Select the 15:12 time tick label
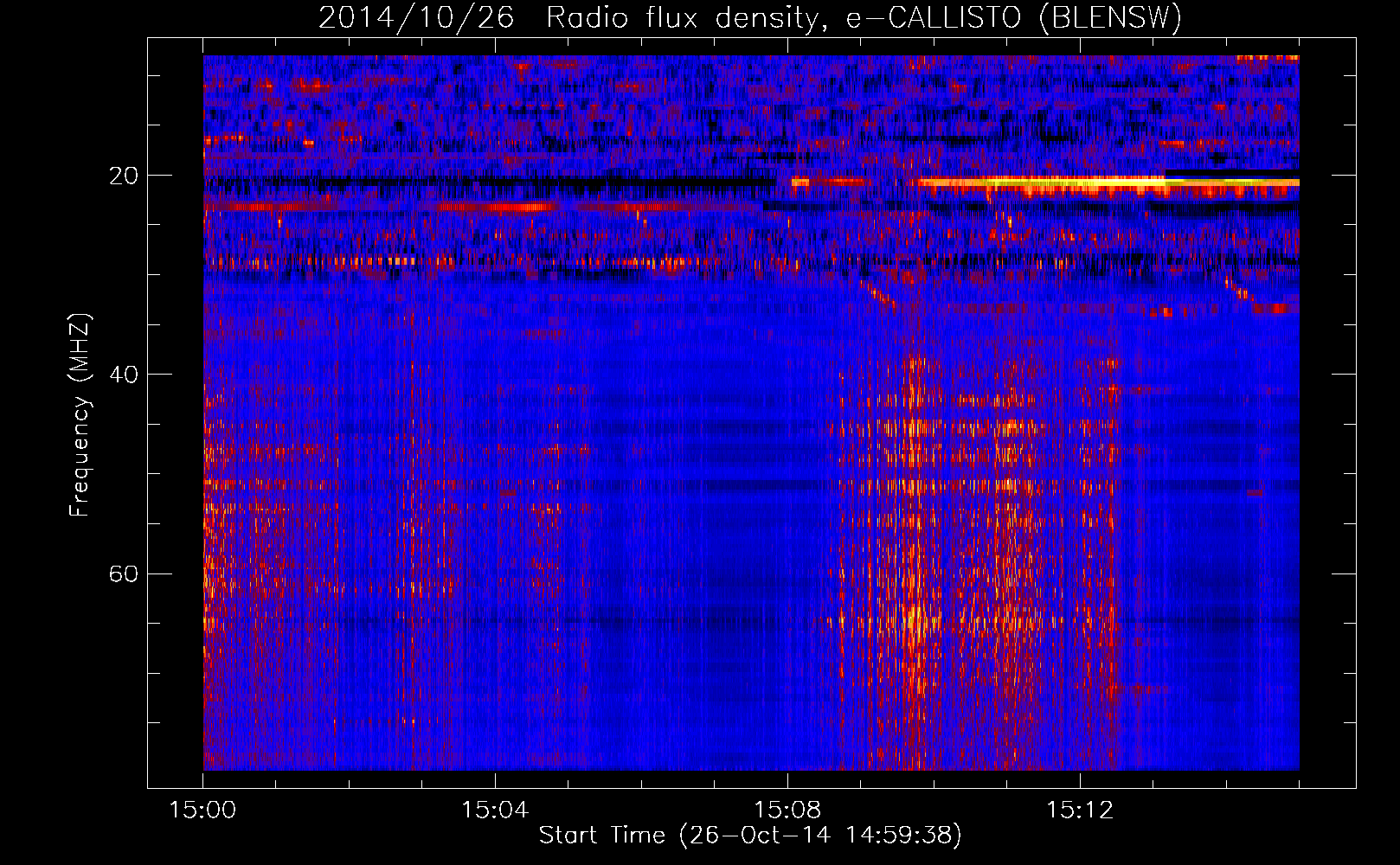The image size is (1400, 865). [1080, 811]
